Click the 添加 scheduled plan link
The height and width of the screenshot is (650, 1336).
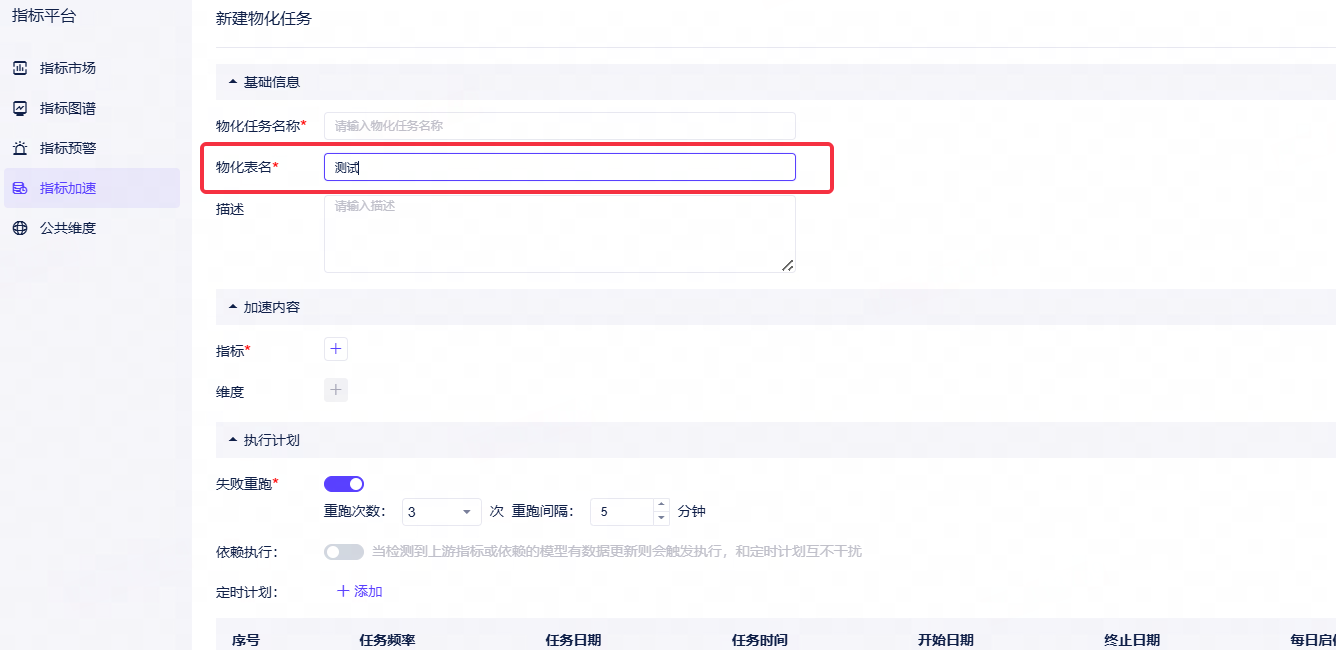(360, 591)
